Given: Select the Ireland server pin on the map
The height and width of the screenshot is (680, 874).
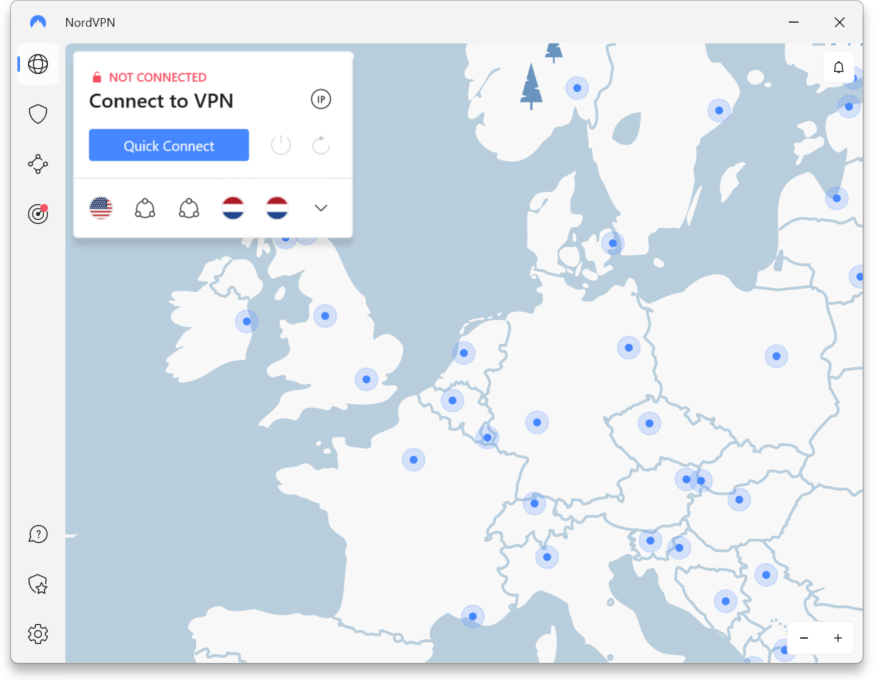Looking at the screenshot, I should tap(247, 321).
